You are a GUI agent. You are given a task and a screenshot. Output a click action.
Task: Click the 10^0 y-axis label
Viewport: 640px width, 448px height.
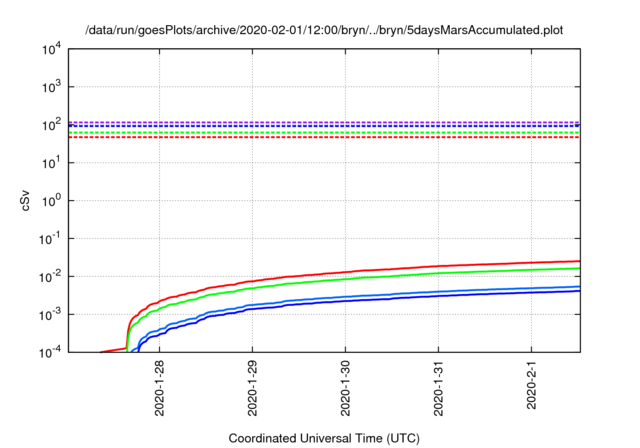pyautogui.click(x=51, y=201)
